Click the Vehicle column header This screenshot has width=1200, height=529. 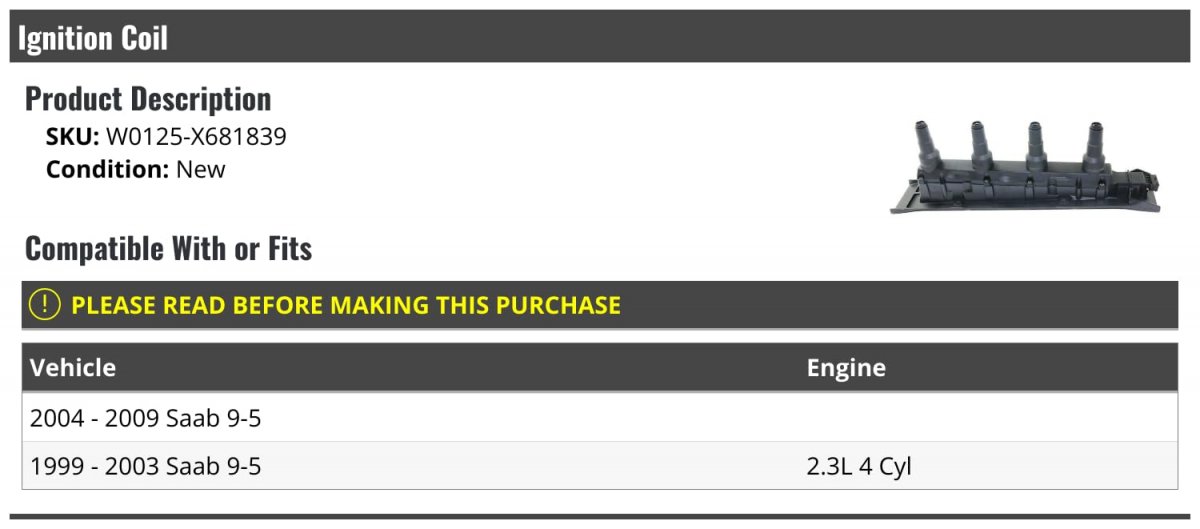point(73,368)
